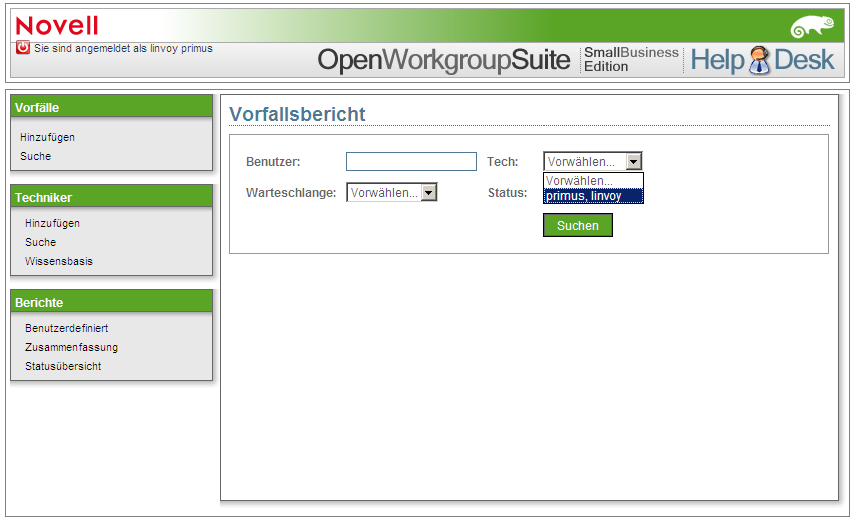This screenshot has width=854, height=522.
Task: Click the OpenWorkgroupSuite title text
Action: (x=443, y=60)
